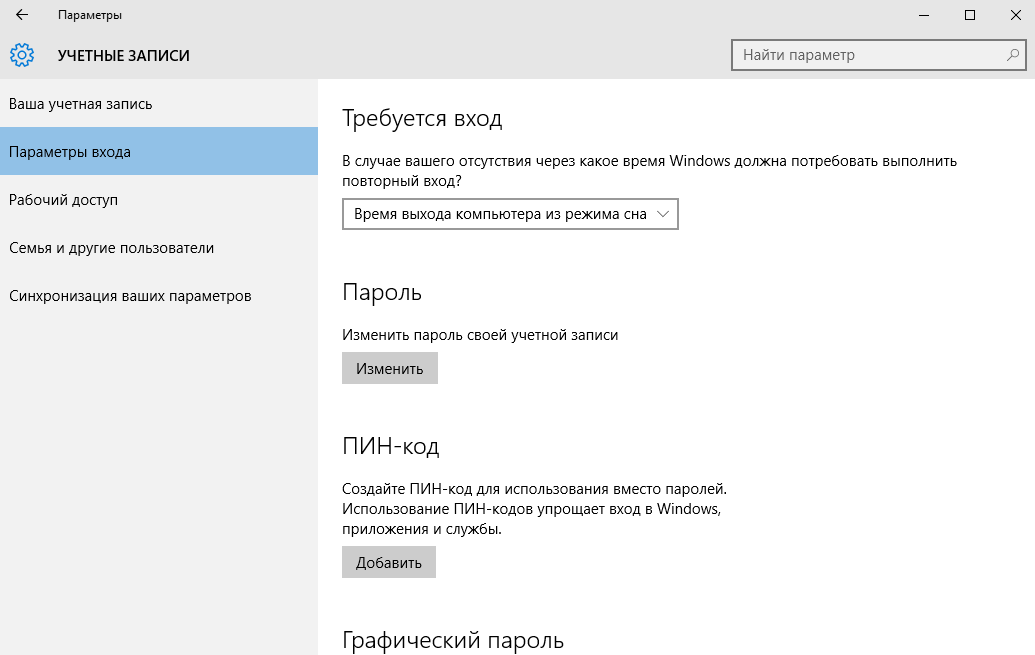Select Параметры входа in the sidebar
Viewport: 1035px width, 655px height.
pos(70,152)
